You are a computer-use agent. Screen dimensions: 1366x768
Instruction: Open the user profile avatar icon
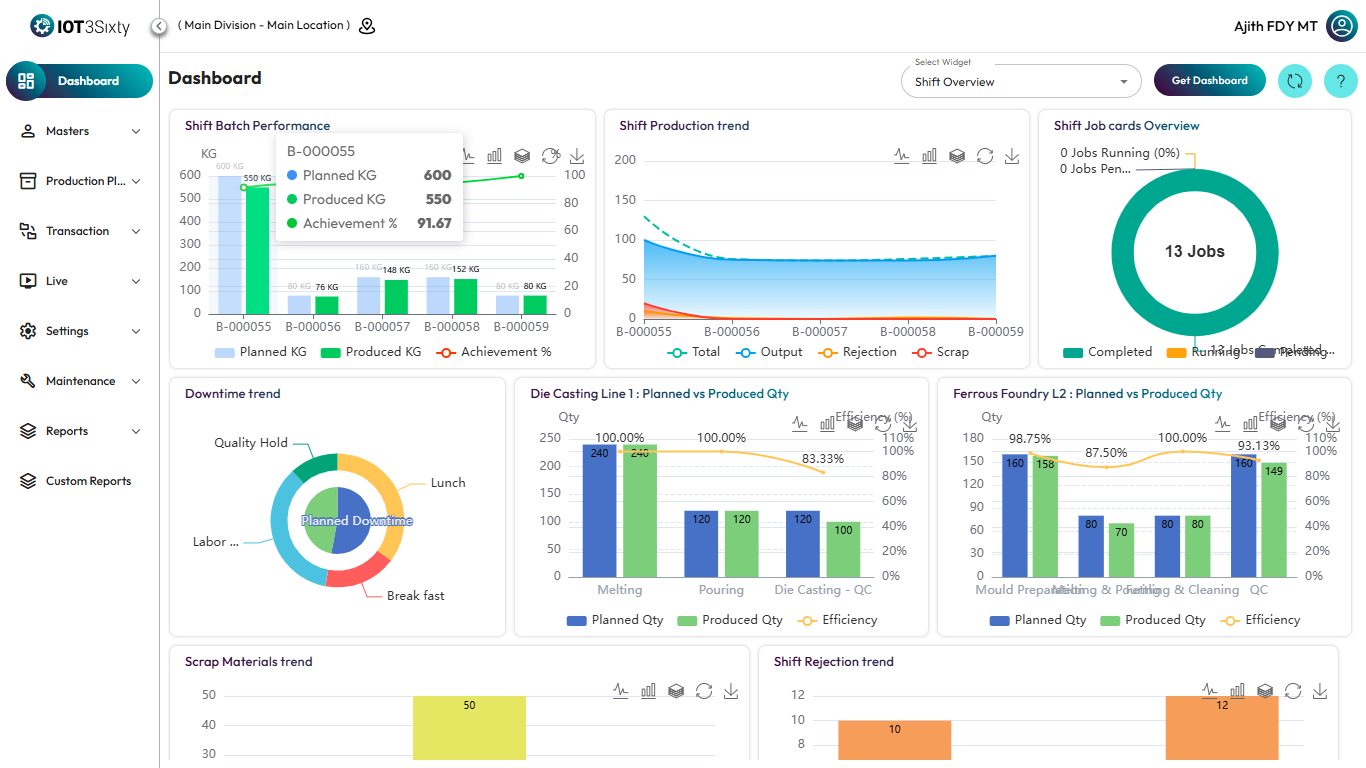[1341, 26]
